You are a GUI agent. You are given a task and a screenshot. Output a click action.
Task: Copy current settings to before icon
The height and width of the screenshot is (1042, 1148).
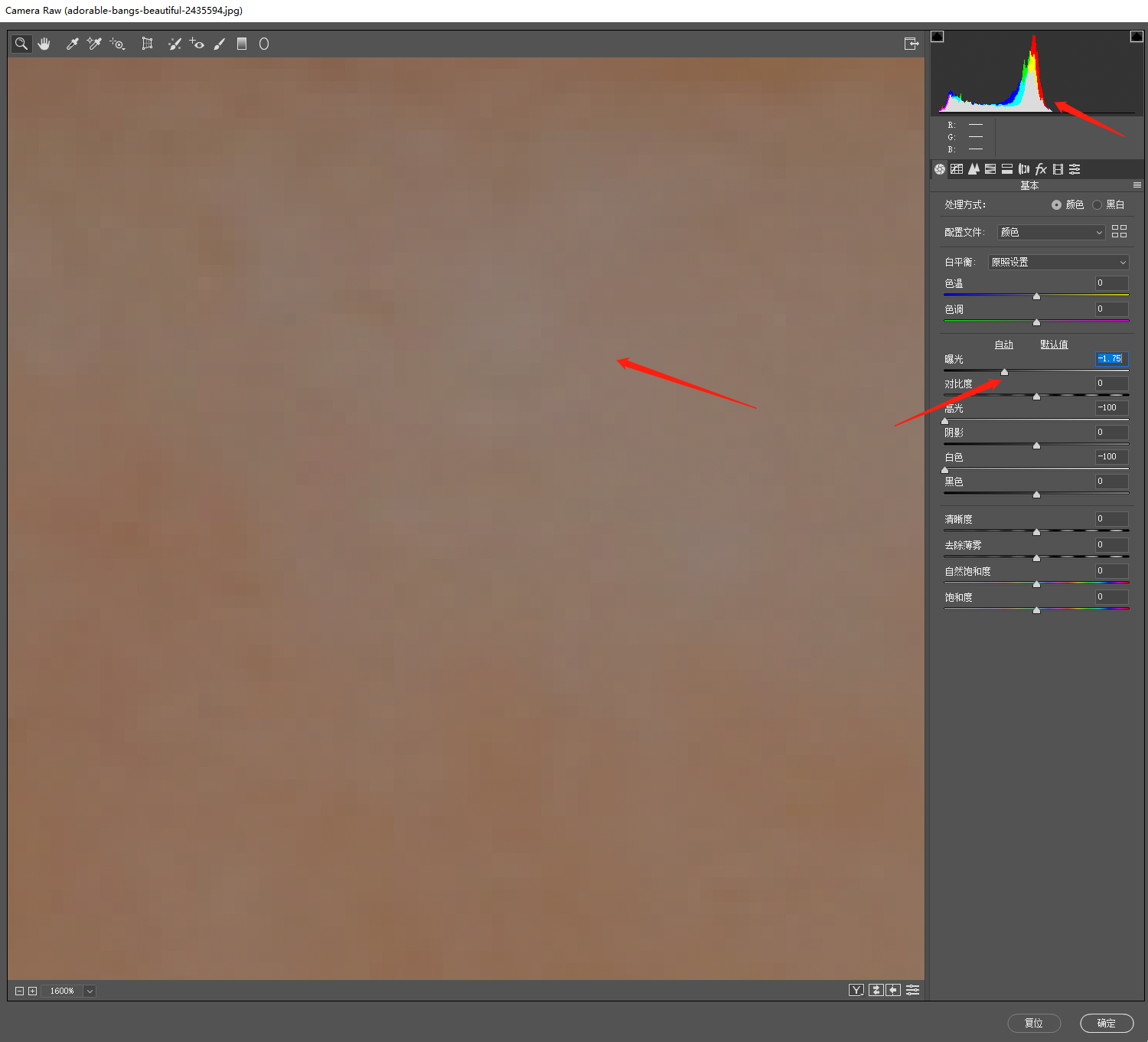pyautogui.click(x=893, y=990)
